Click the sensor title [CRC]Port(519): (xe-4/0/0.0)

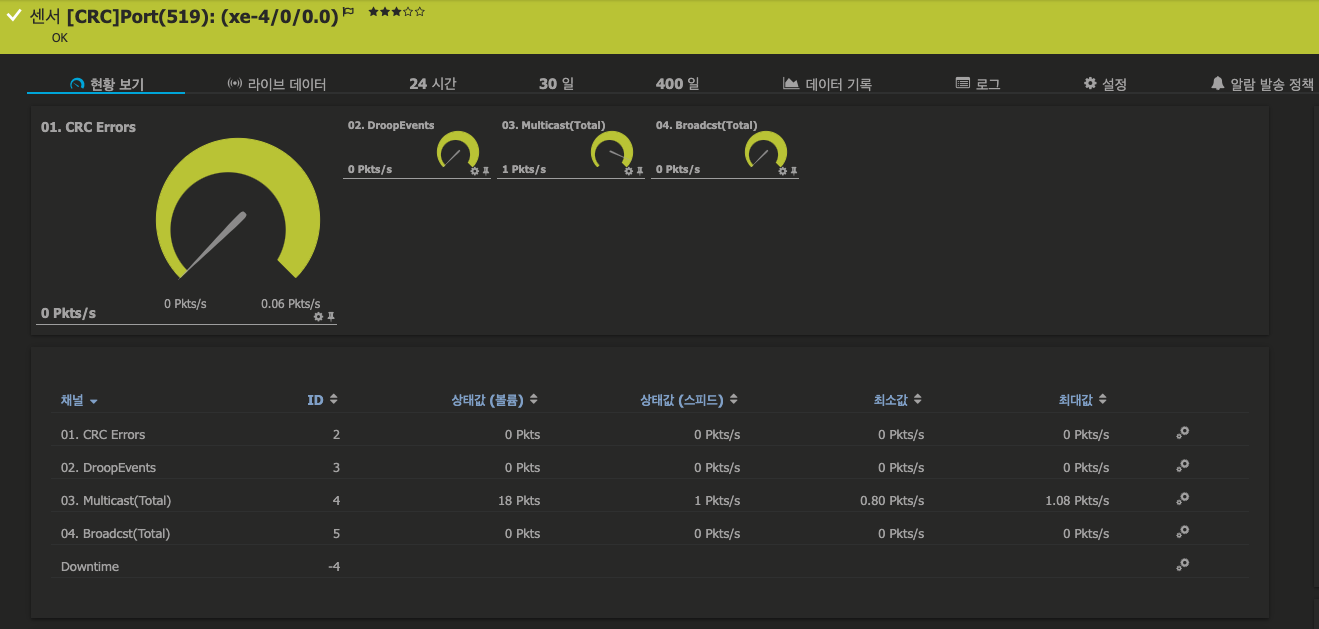coord(202,17)
